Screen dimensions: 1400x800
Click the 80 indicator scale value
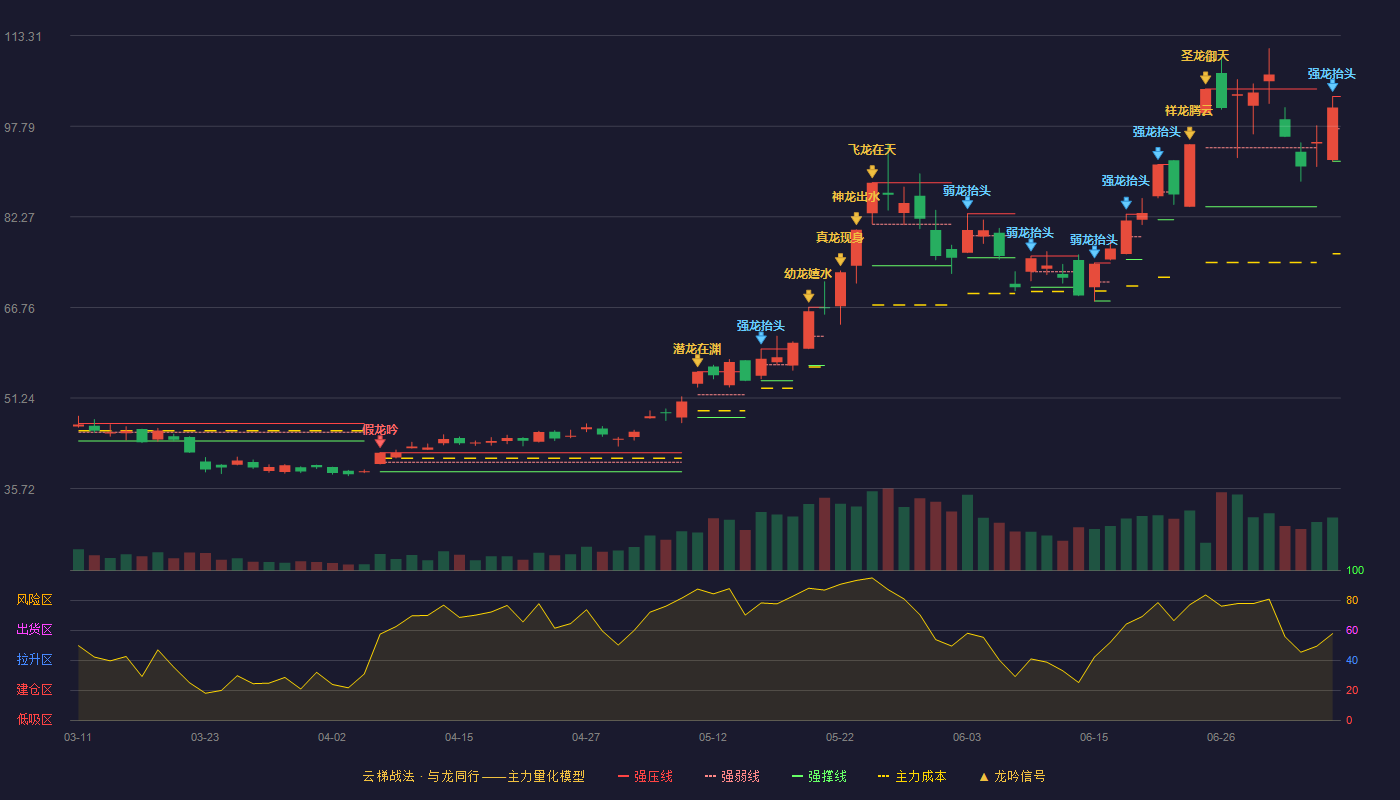[1351, 600]
